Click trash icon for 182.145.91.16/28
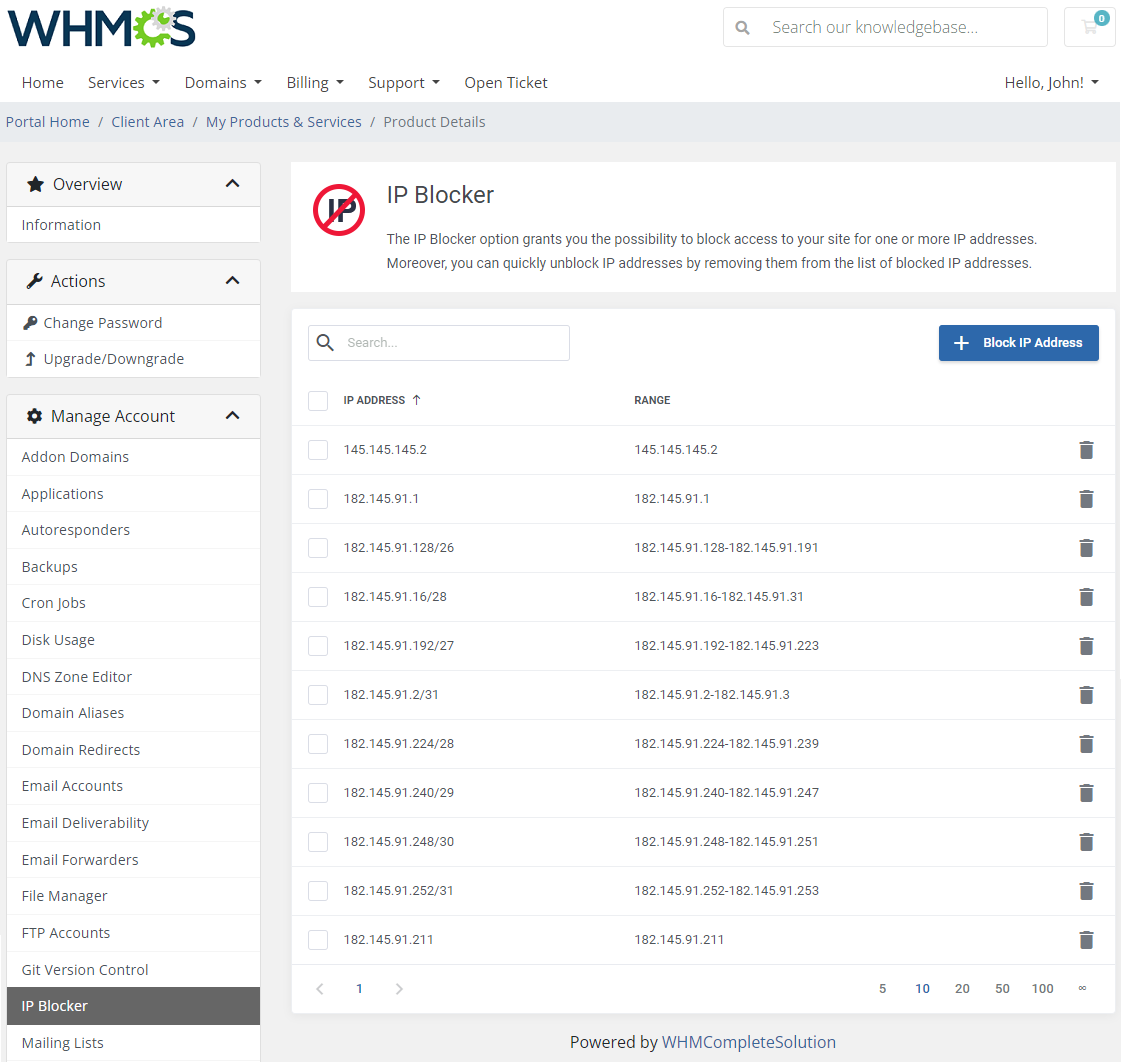The width and height of the screenshot is (1121, 1062). point(1086,596)
